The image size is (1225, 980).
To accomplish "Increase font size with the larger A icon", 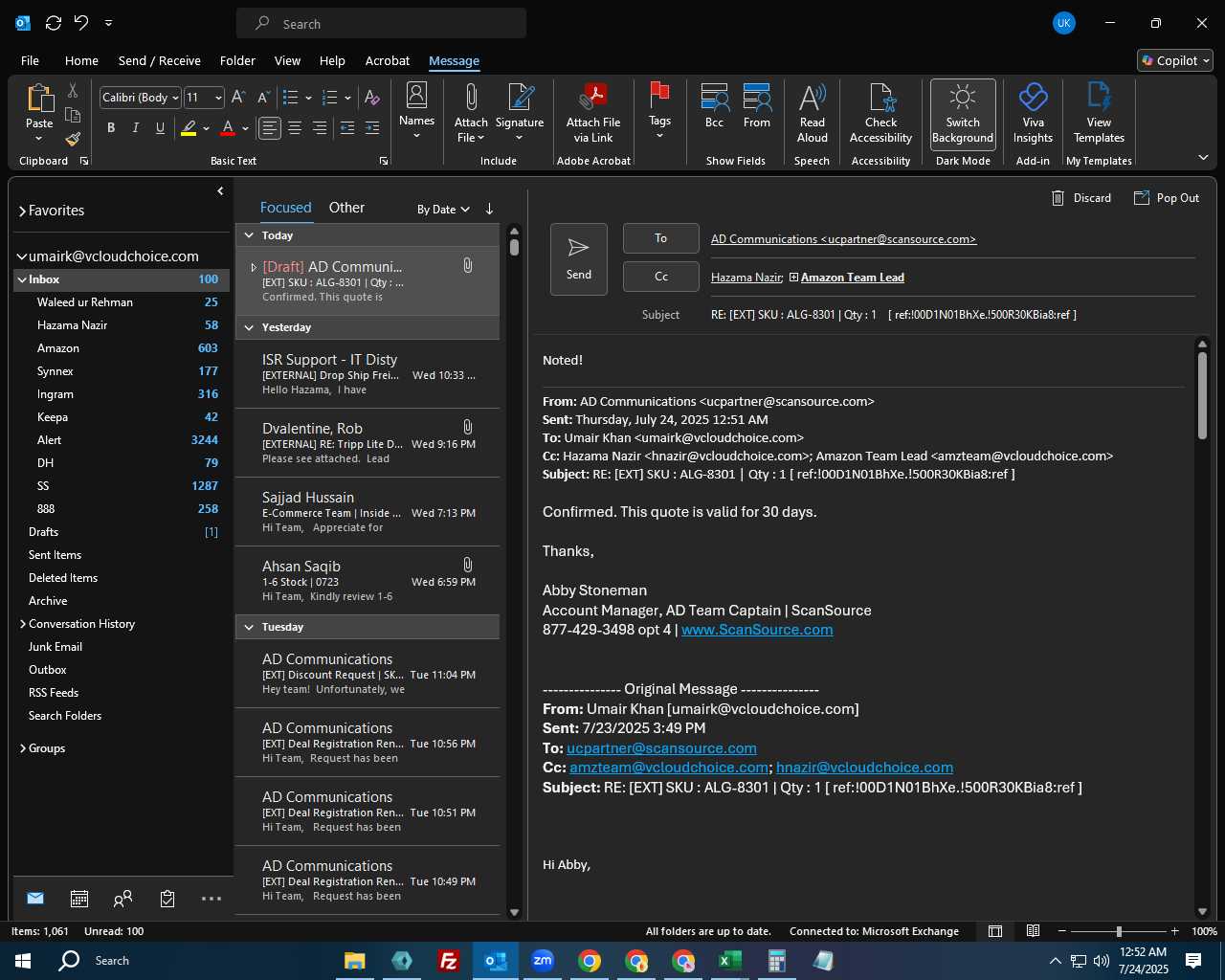I will point(239,98).
